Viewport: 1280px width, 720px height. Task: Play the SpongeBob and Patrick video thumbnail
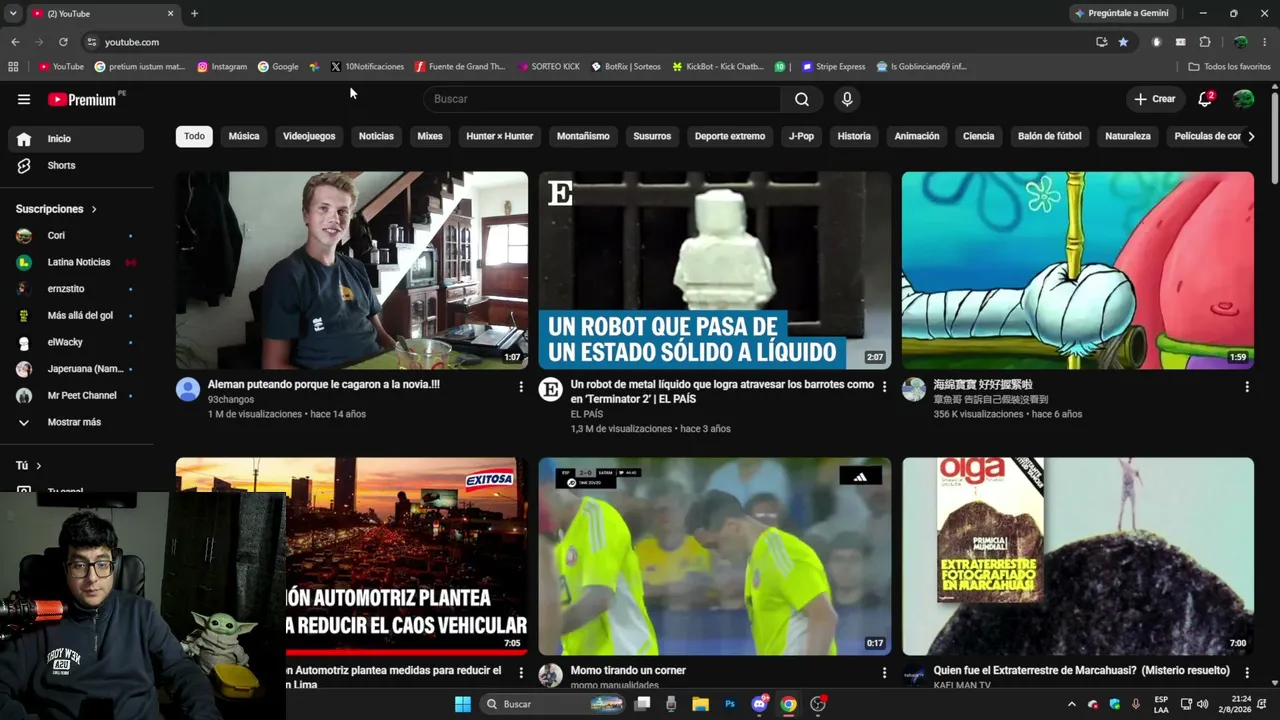[1078, 271]
